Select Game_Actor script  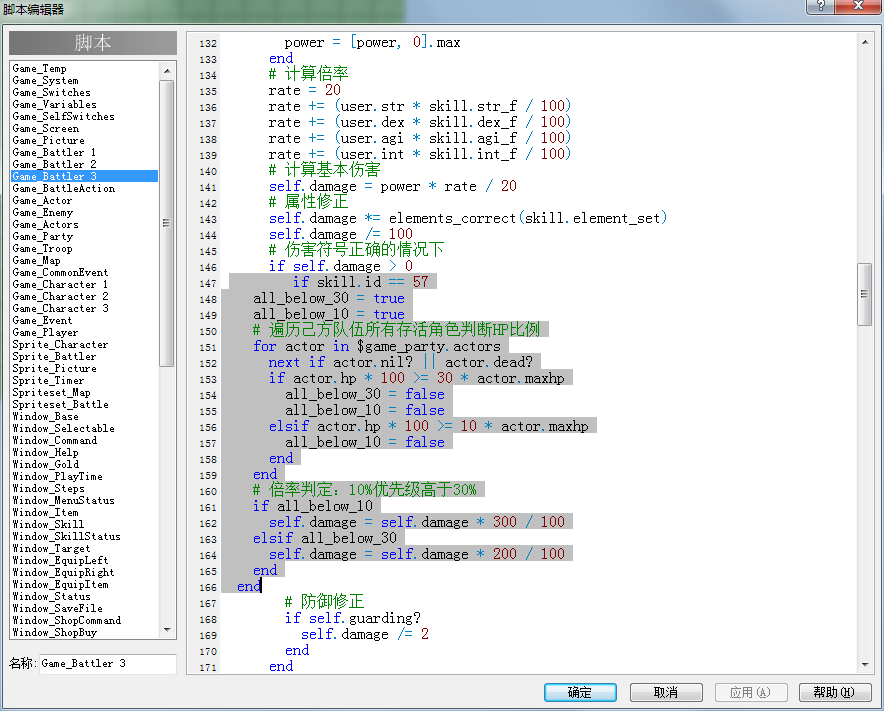[x=85, y=201]
